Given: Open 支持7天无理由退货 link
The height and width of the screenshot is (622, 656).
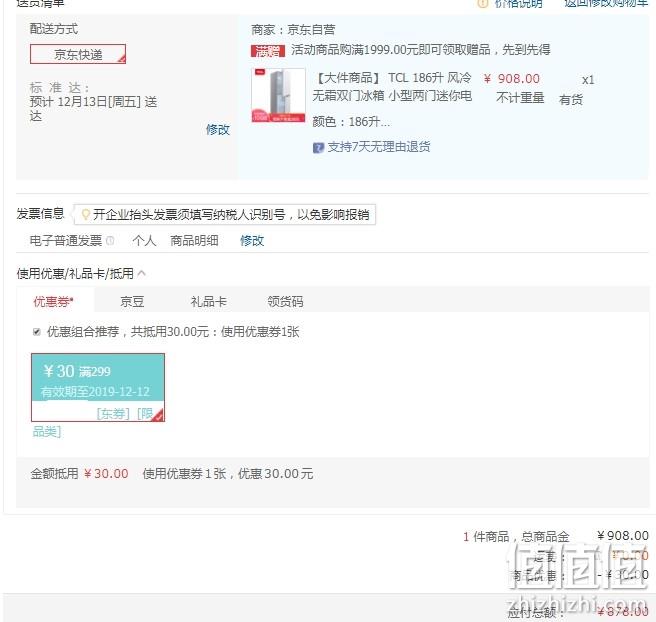Looking at the screenshot, I should (x=379, y=147).
